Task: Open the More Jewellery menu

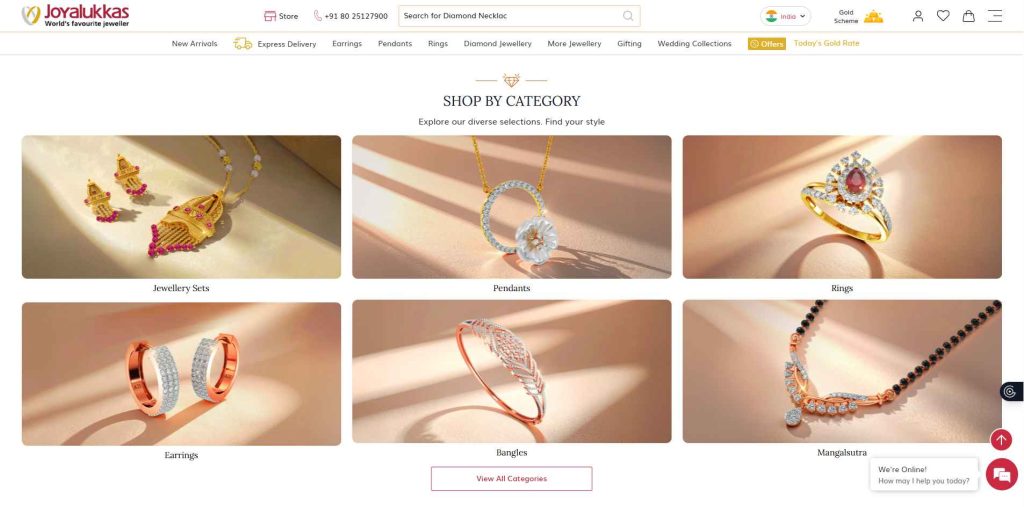Action: [574, 44]
